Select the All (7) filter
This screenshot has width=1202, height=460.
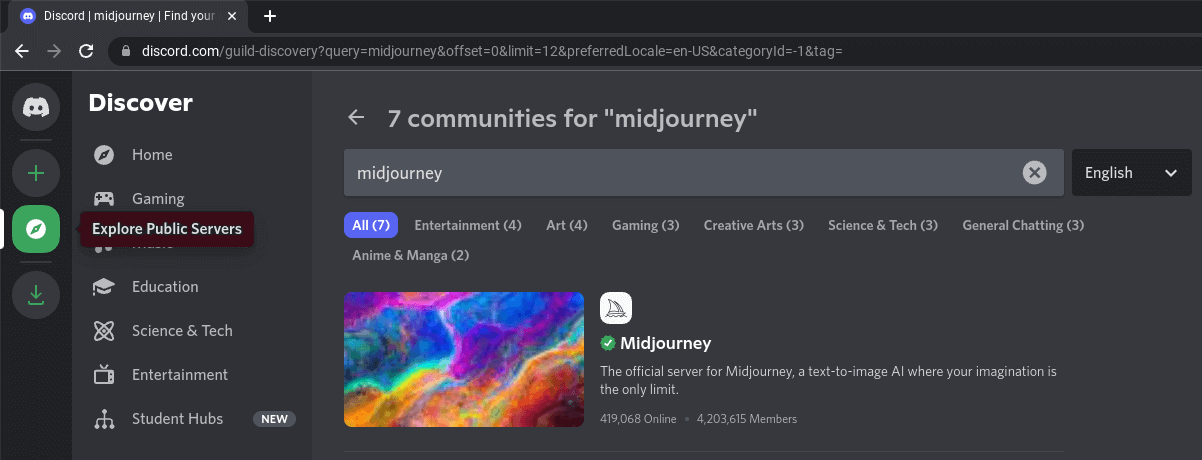[371, 225]
